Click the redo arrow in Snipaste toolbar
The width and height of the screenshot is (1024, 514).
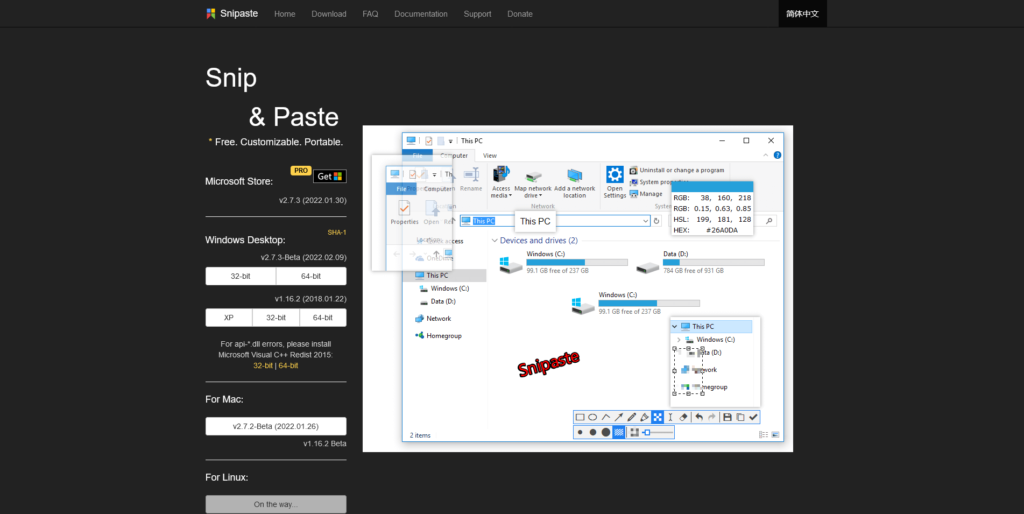[x=712, y=417]
